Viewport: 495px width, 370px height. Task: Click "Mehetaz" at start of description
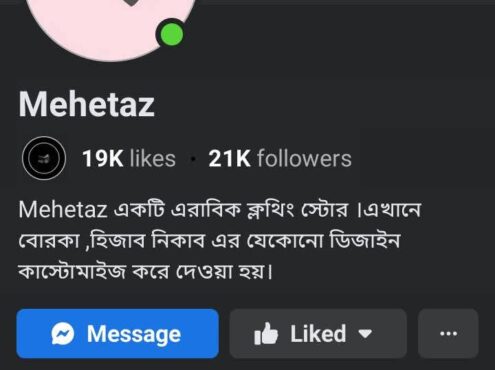[63, 210]
